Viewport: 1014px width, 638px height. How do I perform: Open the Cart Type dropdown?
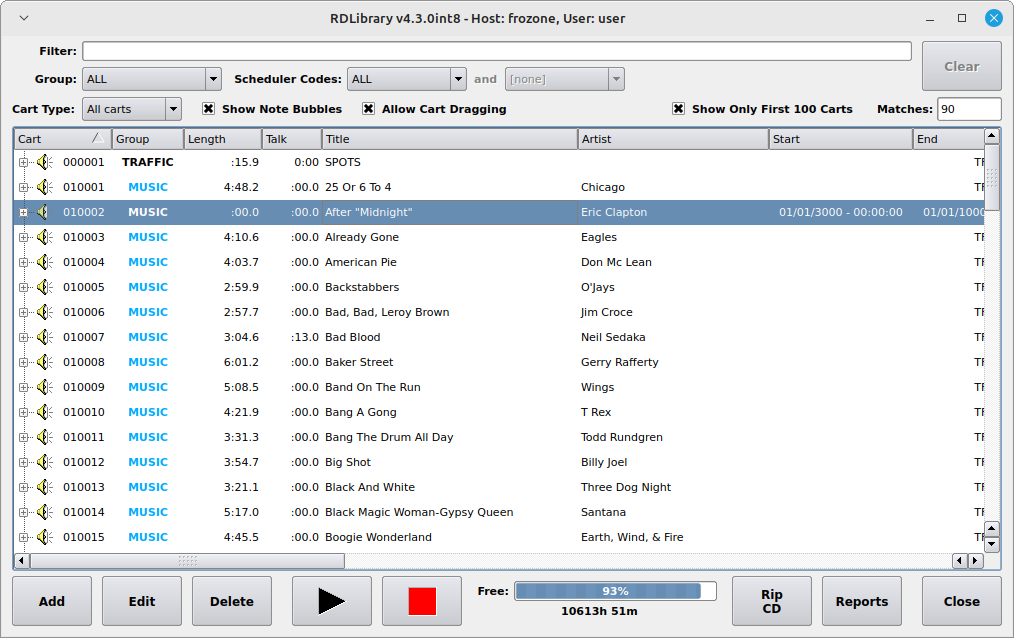(x=131, y=109)
